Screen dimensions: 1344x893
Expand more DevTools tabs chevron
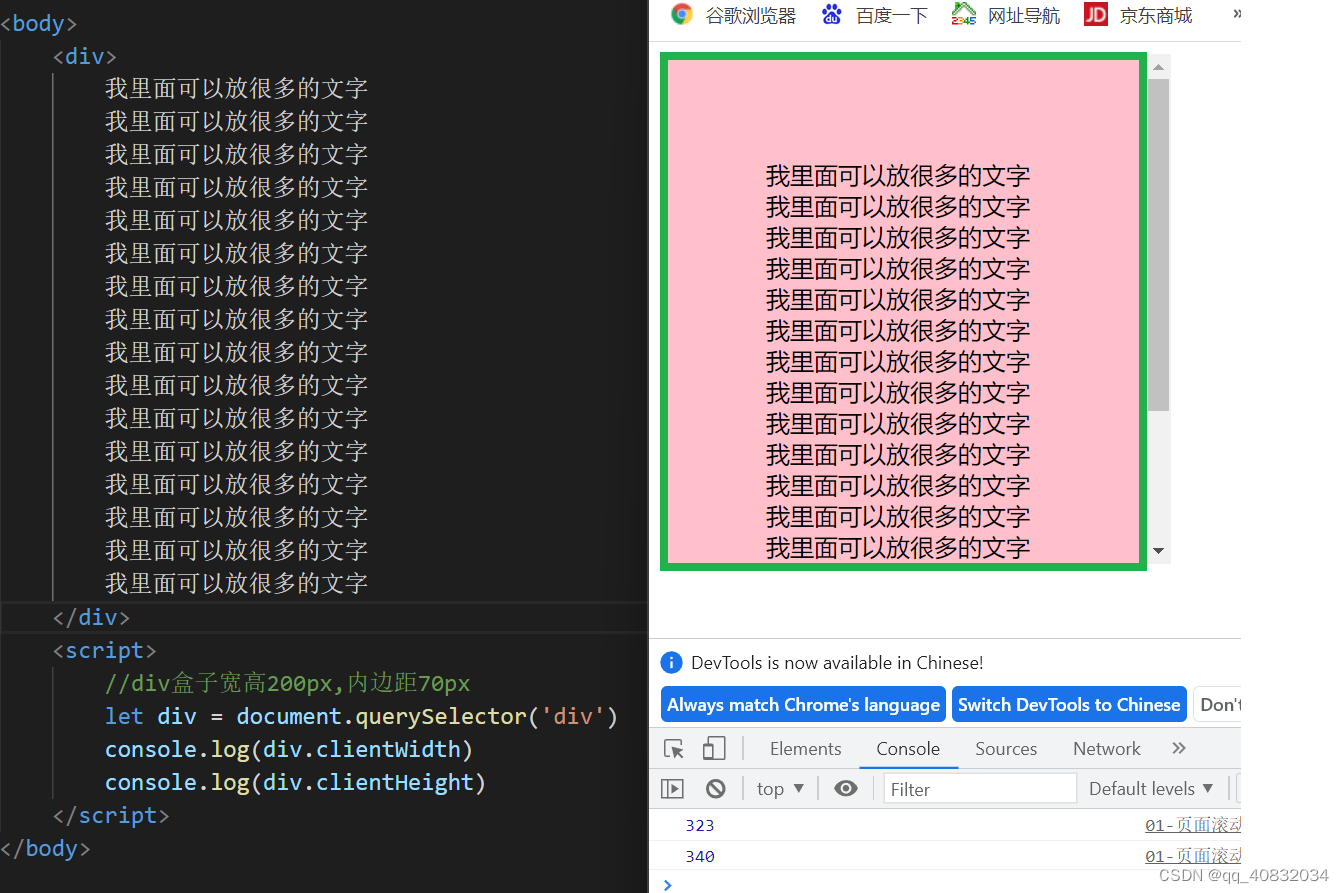pyautogui.click(x=1179, y=748)
